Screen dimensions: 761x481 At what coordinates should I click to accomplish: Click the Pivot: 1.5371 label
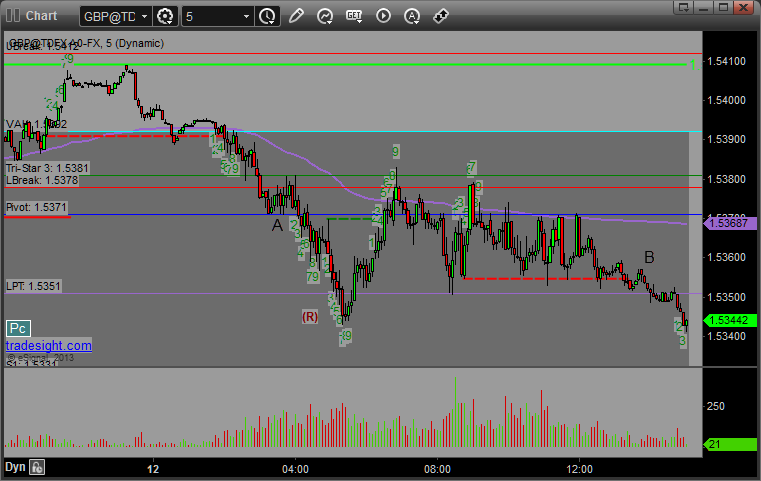36,207
